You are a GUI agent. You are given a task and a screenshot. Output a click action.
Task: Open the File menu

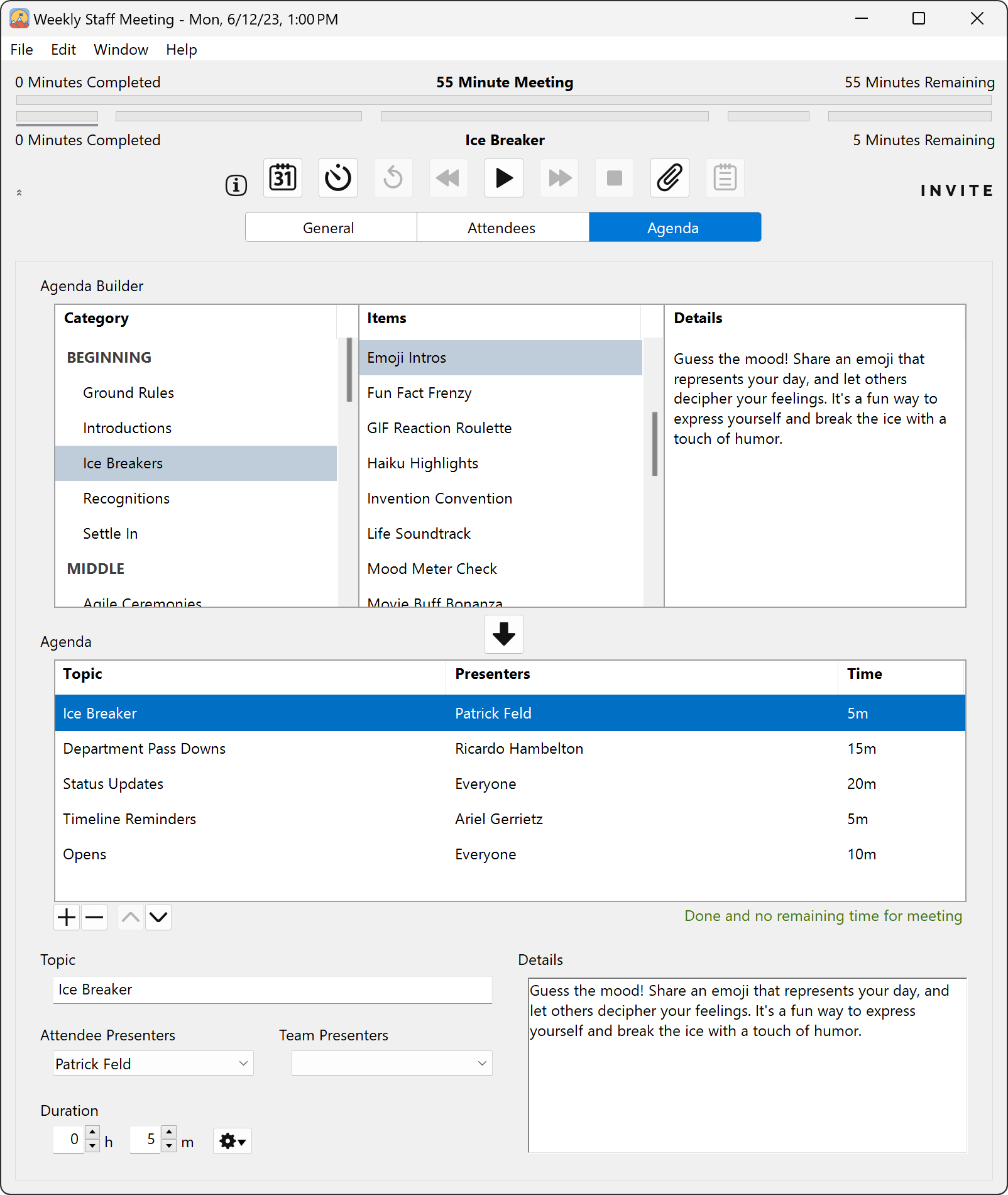[x=21, y=49]
